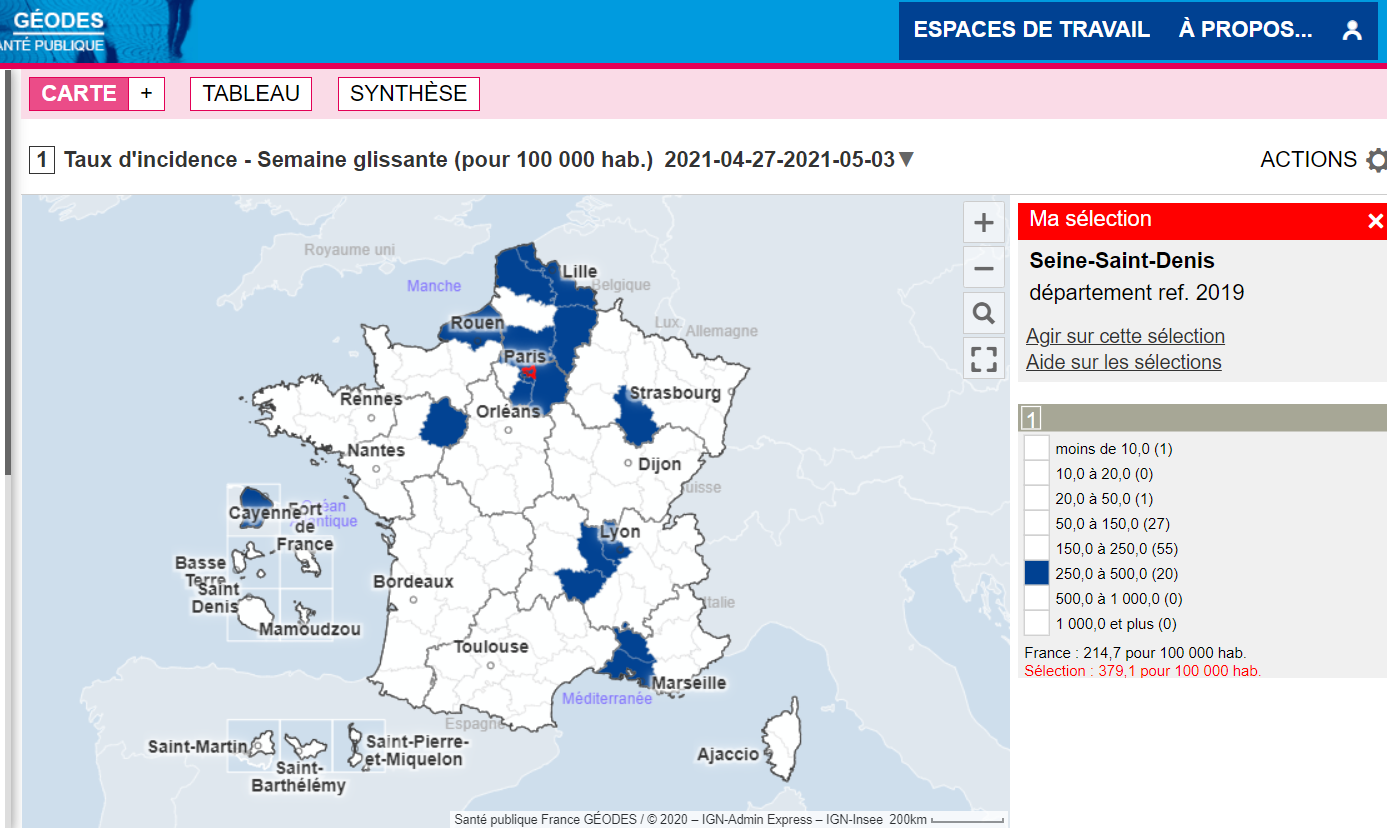The width and height of the screenshot is (1387, 828).
Task: Open ESPACES DE TRAVAIL menu
Action: [x=1031, y=30]
